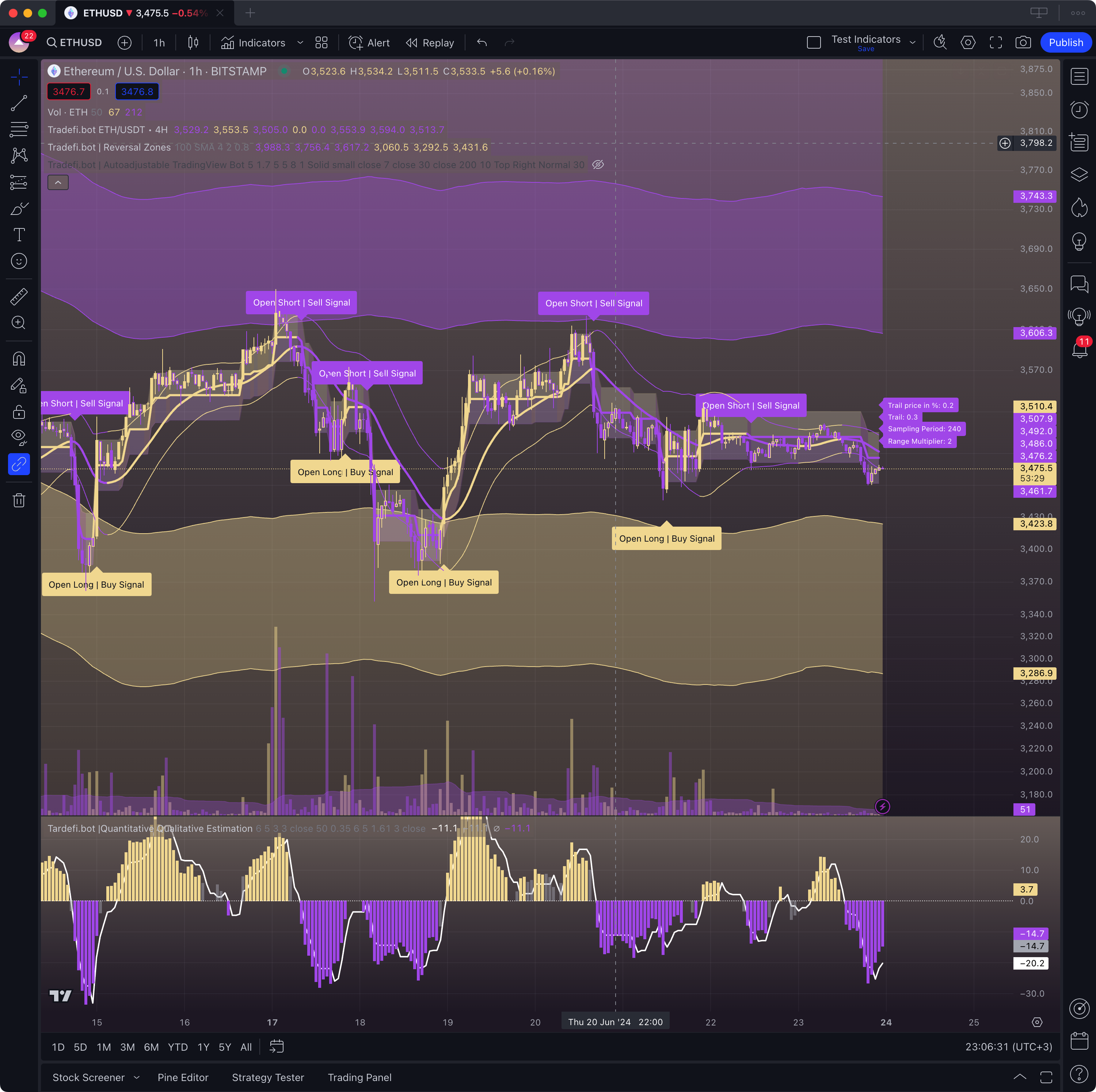
Task: Click the 3476.8 blue buy price box
Action: tap(137, 91)
